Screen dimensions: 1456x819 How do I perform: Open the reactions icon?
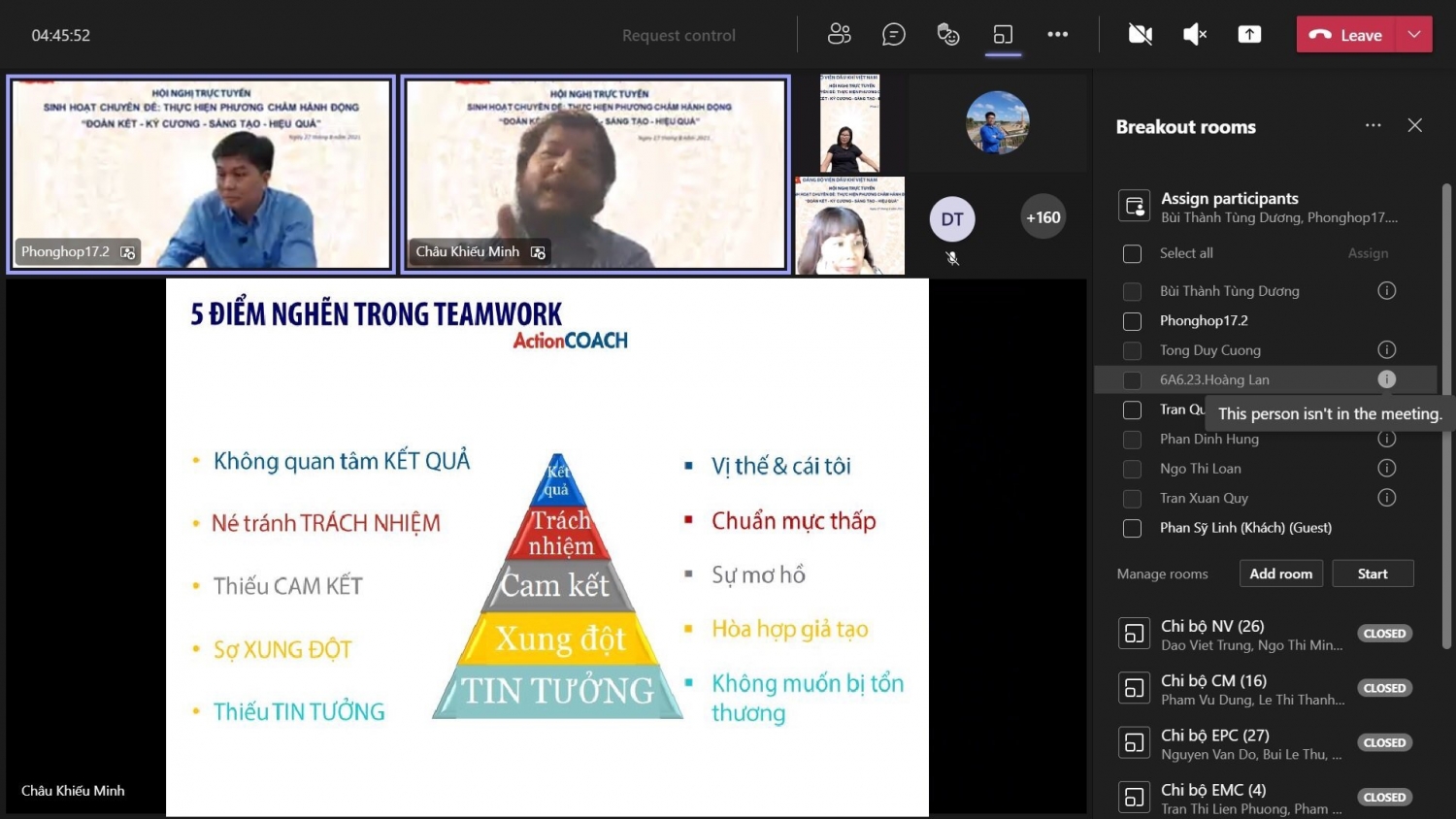(948, 35)
